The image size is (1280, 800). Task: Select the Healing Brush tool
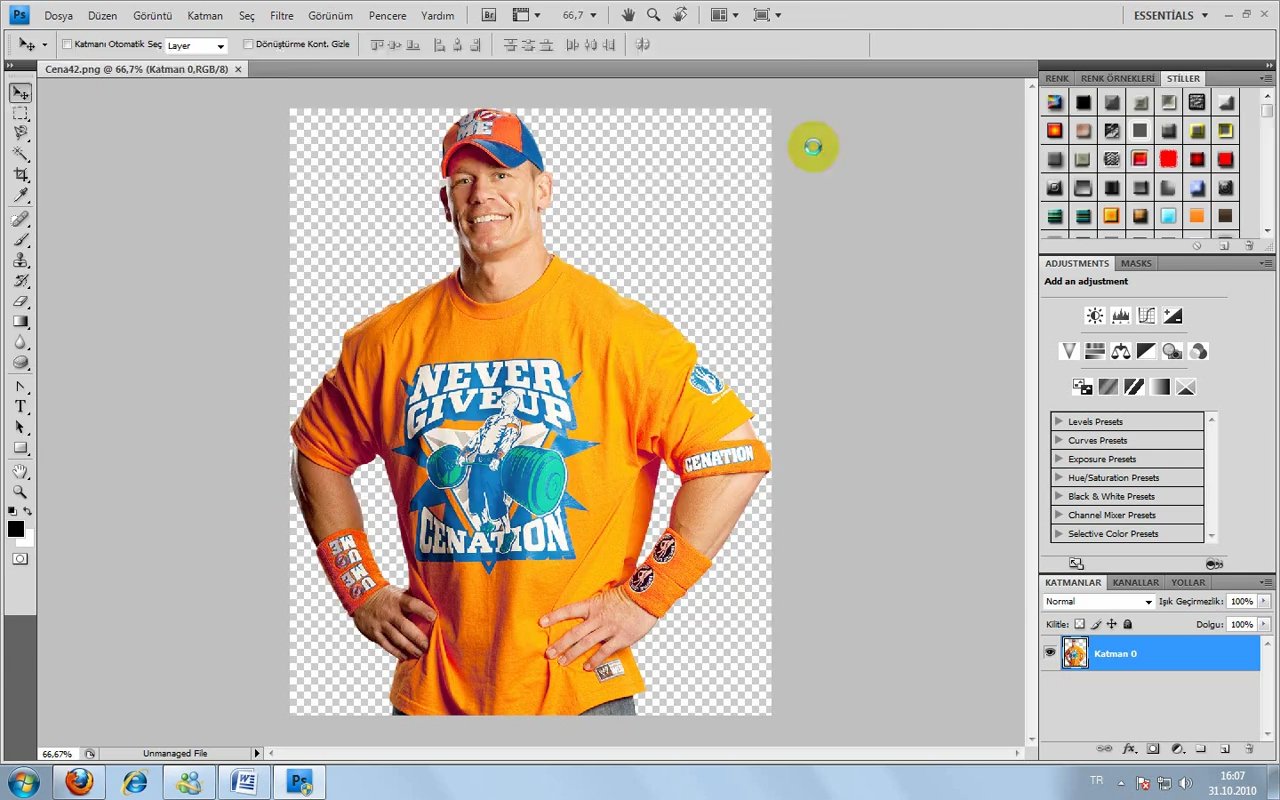click(x=20, y=219)
